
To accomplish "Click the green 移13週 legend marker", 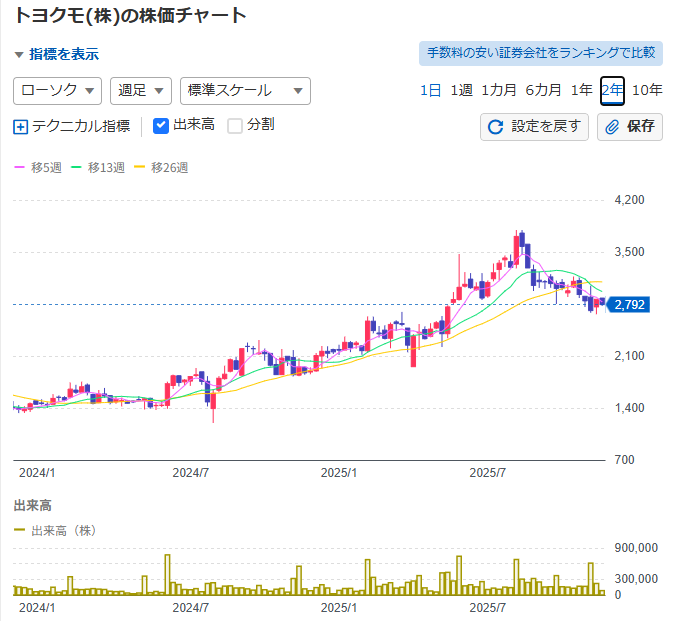I will (x=77, y=167).
